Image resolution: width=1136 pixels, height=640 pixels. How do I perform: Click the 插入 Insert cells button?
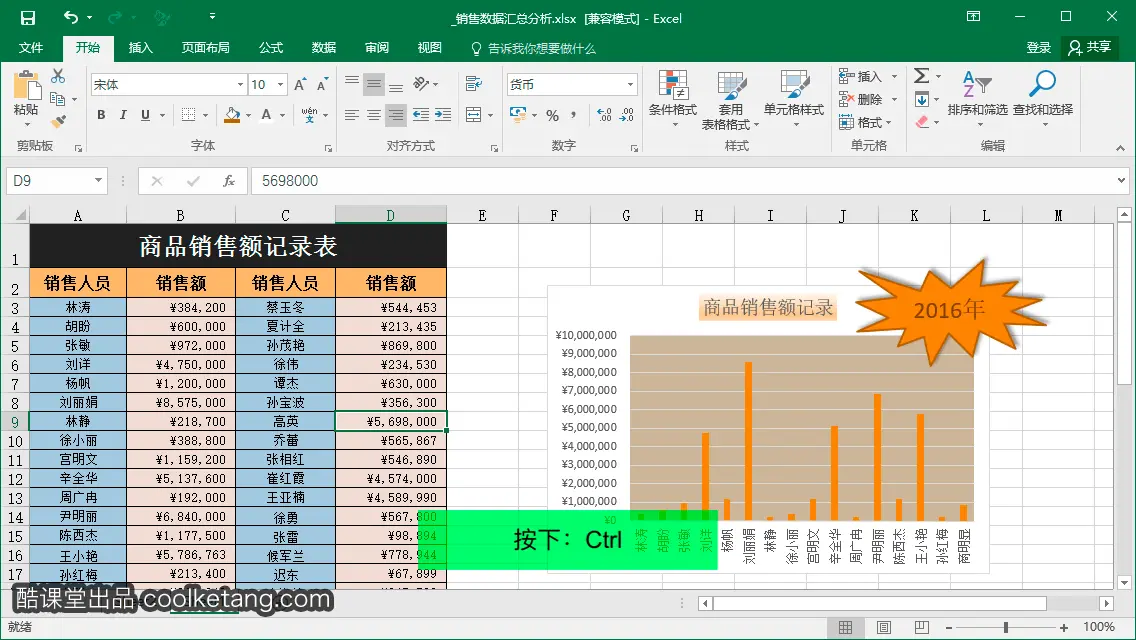[861, 76]
